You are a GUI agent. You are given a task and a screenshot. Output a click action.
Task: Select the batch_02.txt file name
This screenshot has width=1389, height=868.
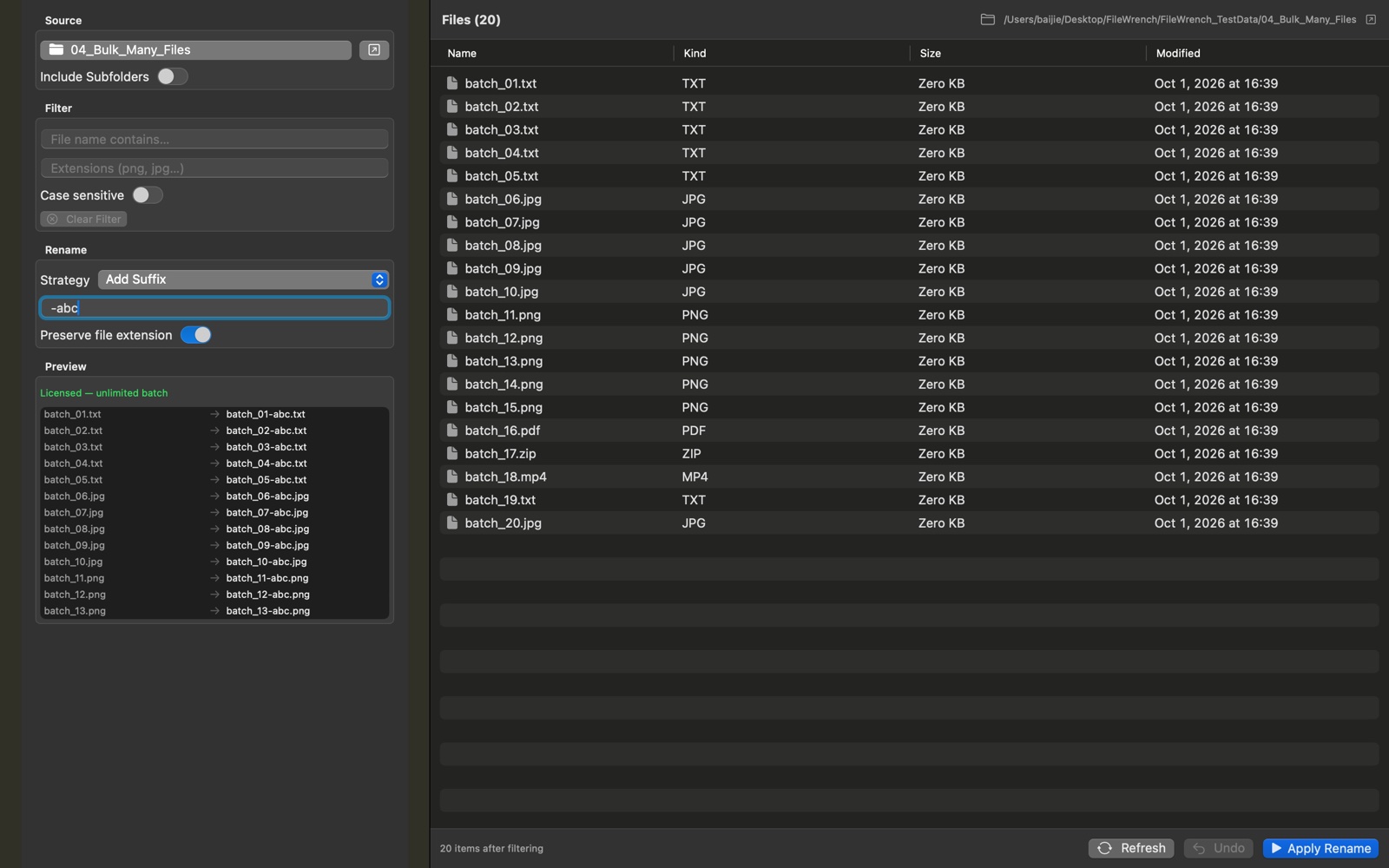502,107
